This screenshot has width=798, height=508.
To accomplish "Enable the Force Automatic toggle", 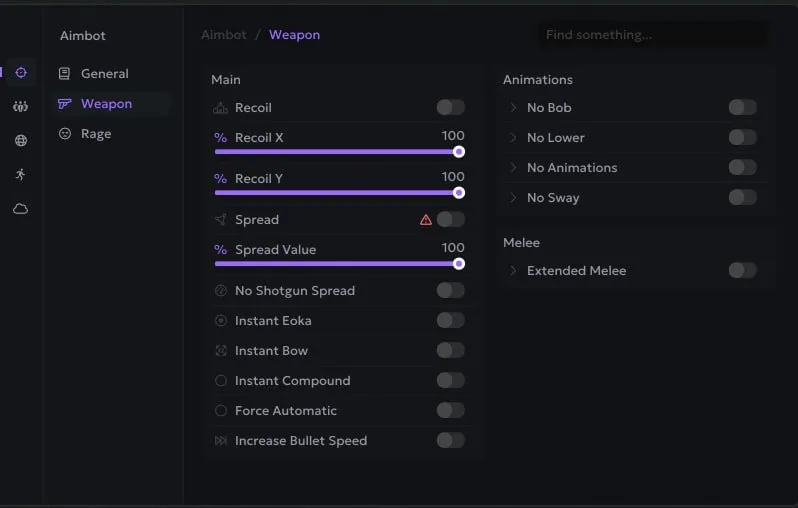I will [x=450, y=410].
